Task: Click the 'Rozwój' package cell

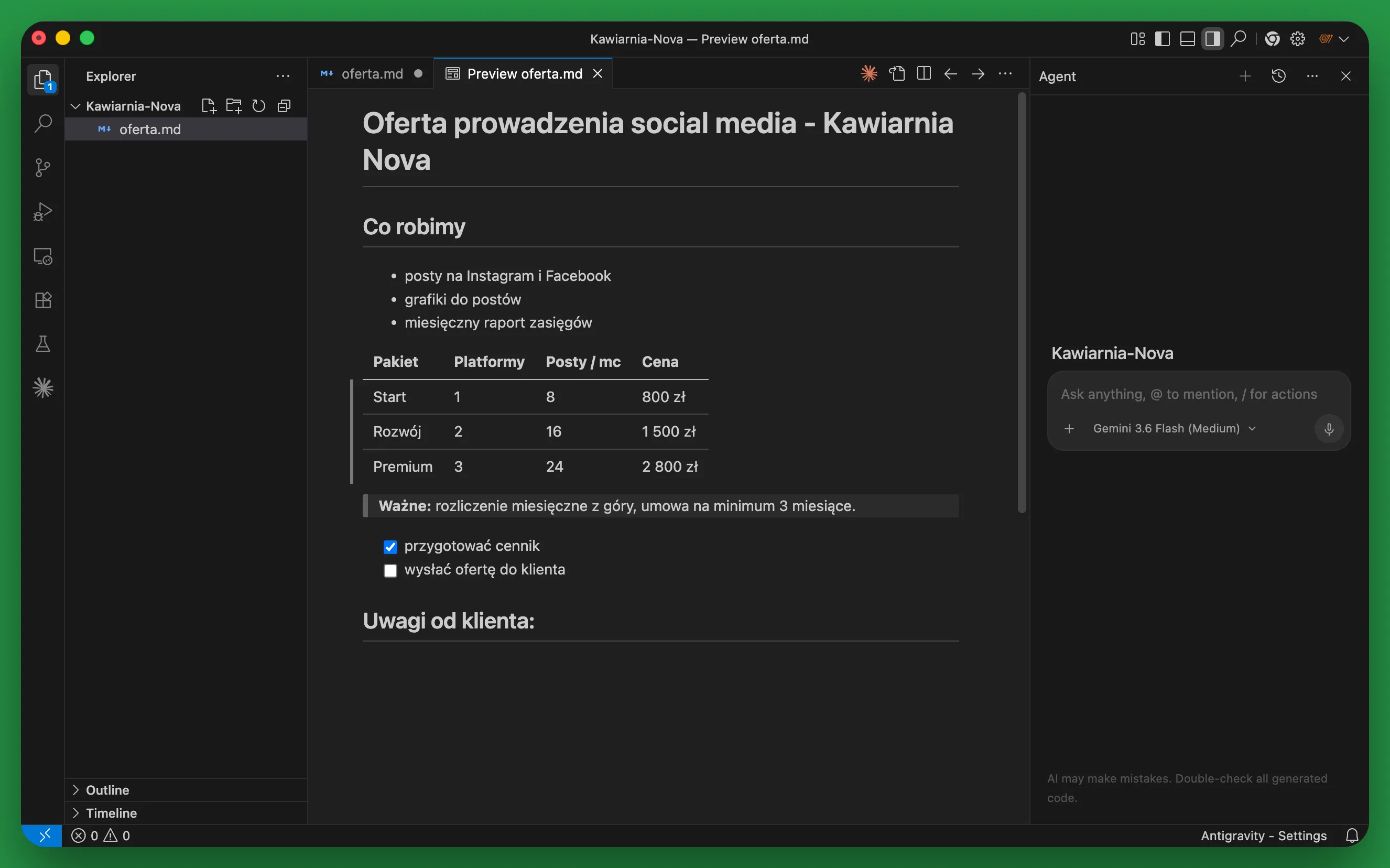Action: click(397, 432)
